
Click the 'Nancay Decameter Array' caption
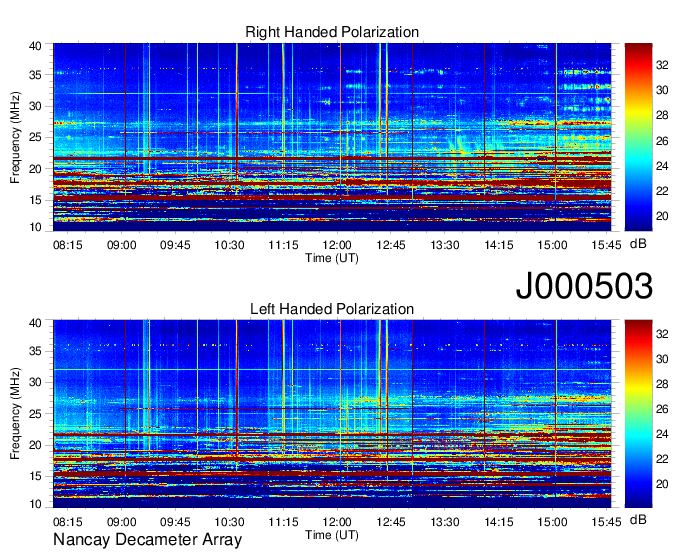coord(147,540)
